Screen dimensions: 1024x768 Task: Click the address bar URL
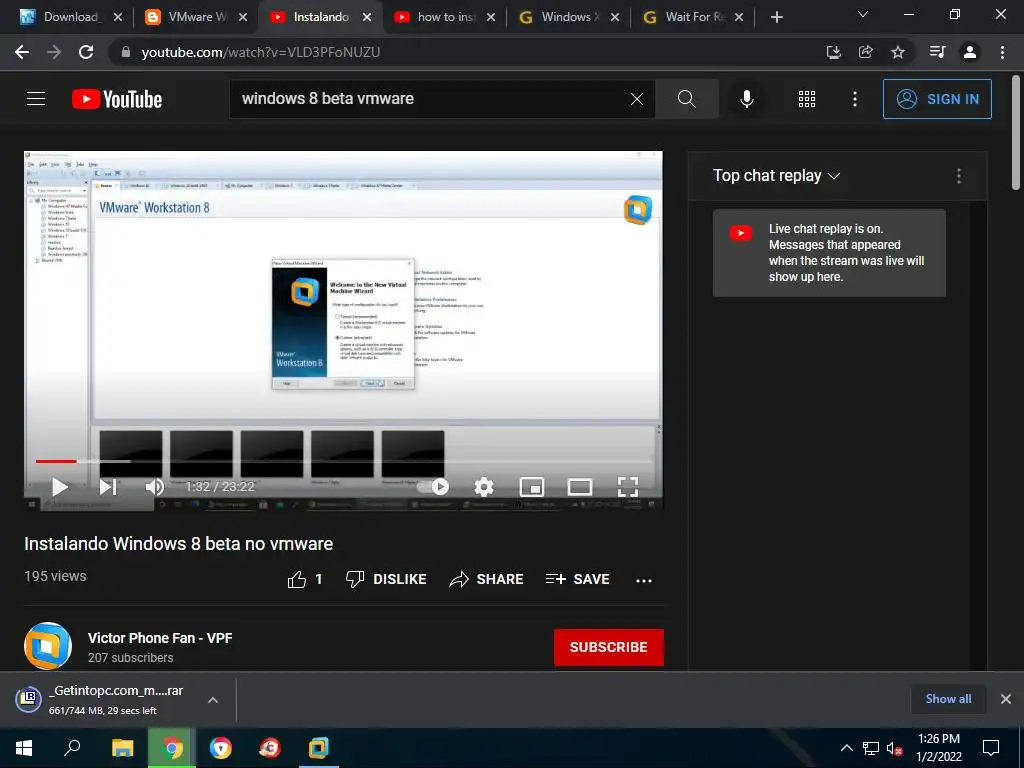coord(261,52)
